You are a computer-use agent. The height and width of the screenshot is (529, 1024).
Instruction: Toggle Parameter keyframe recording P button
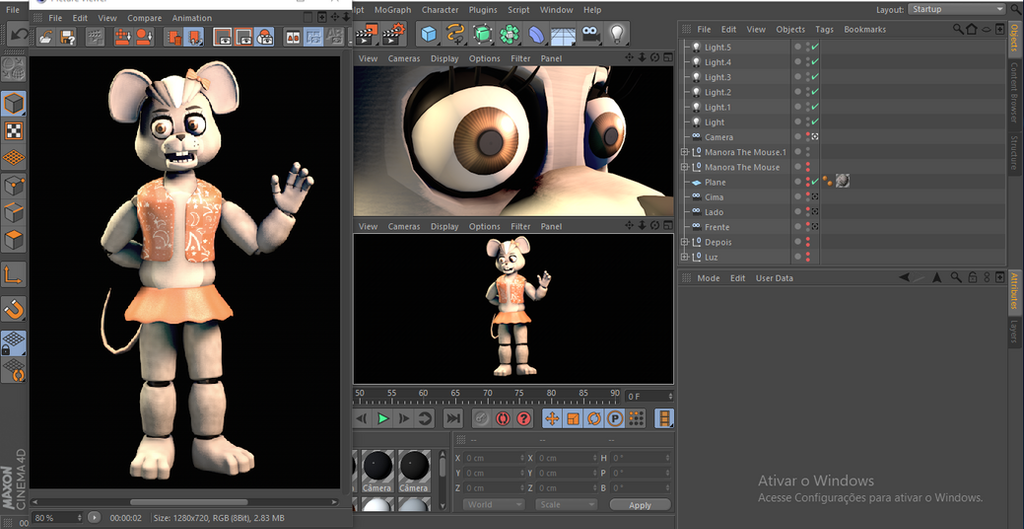coord(615,419)
